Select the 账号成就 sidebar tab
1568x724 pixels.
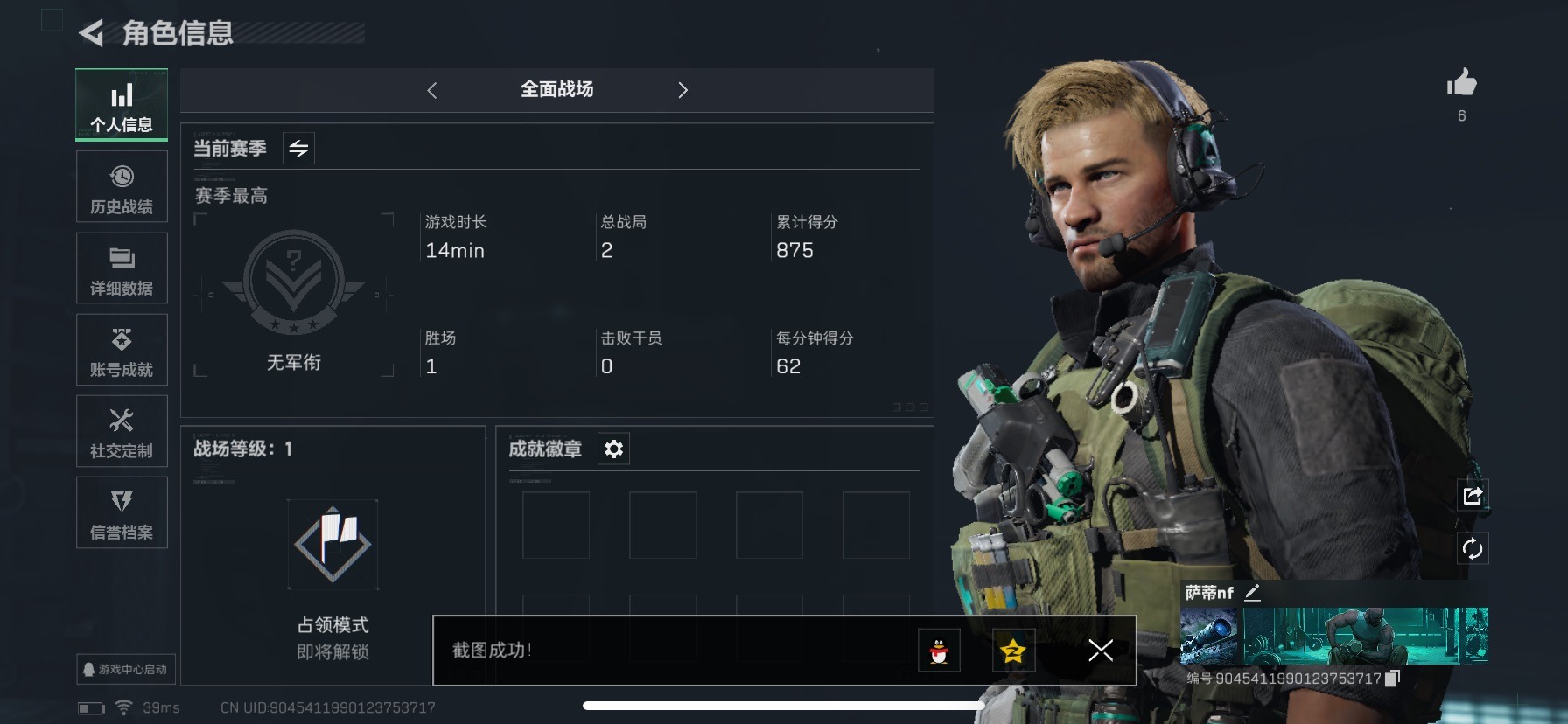point(122,350)
